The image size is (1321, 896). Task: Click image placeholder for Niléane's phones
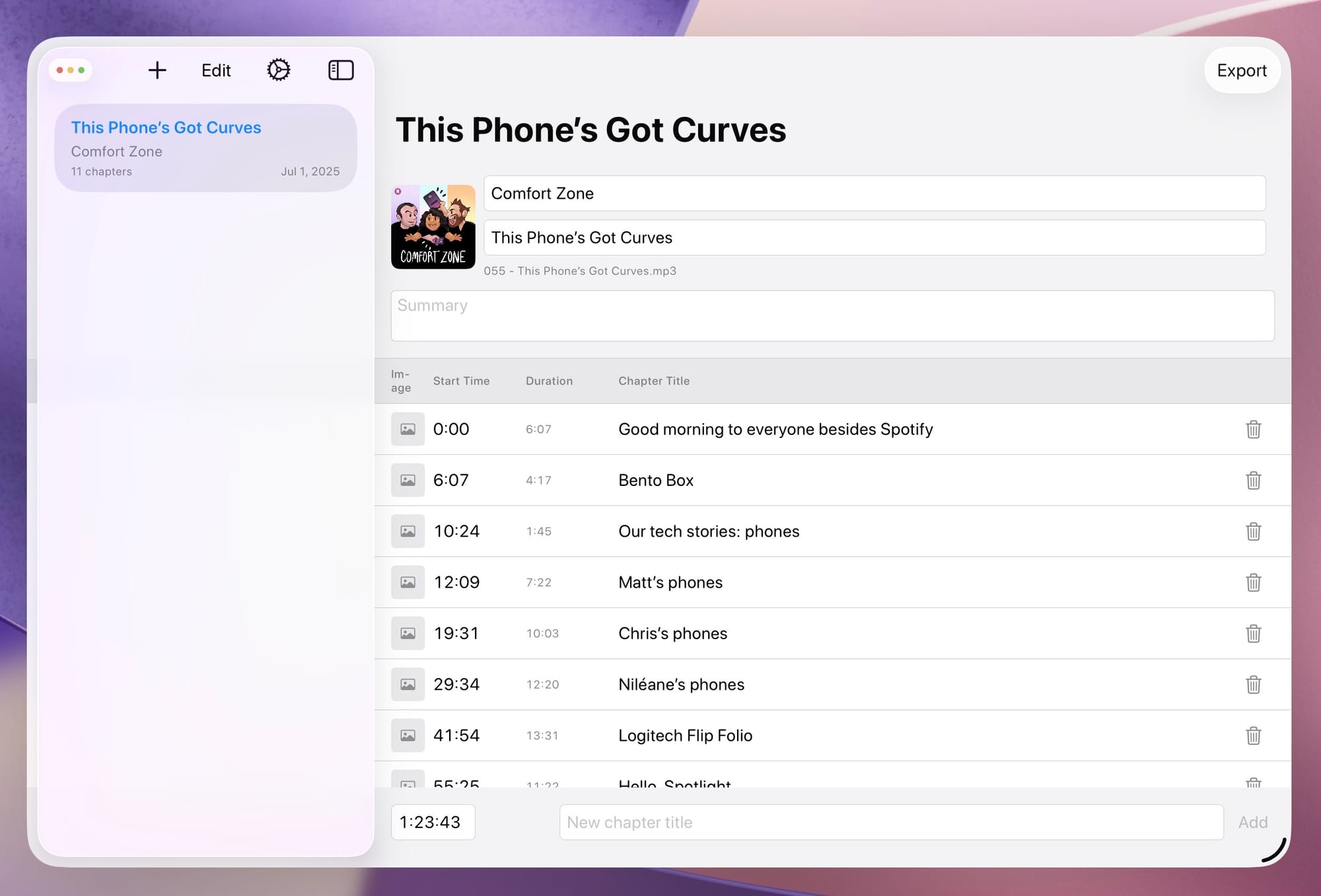(408, 685)
